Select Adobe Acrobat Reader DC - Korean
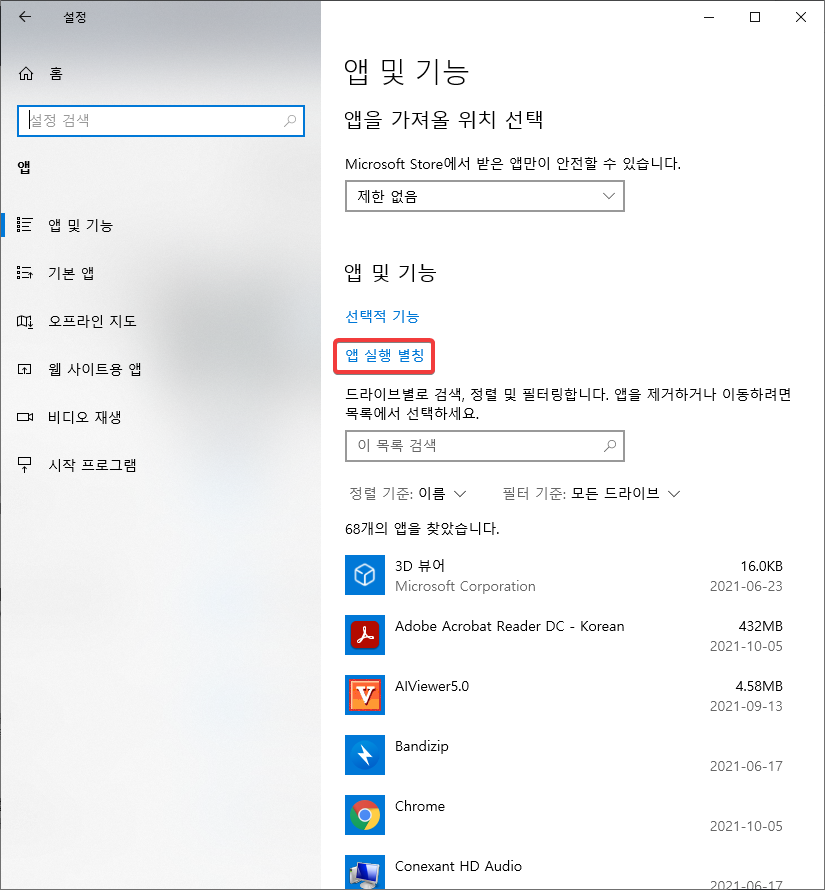This screenshot has width=825, height=890. click(509, 626)
